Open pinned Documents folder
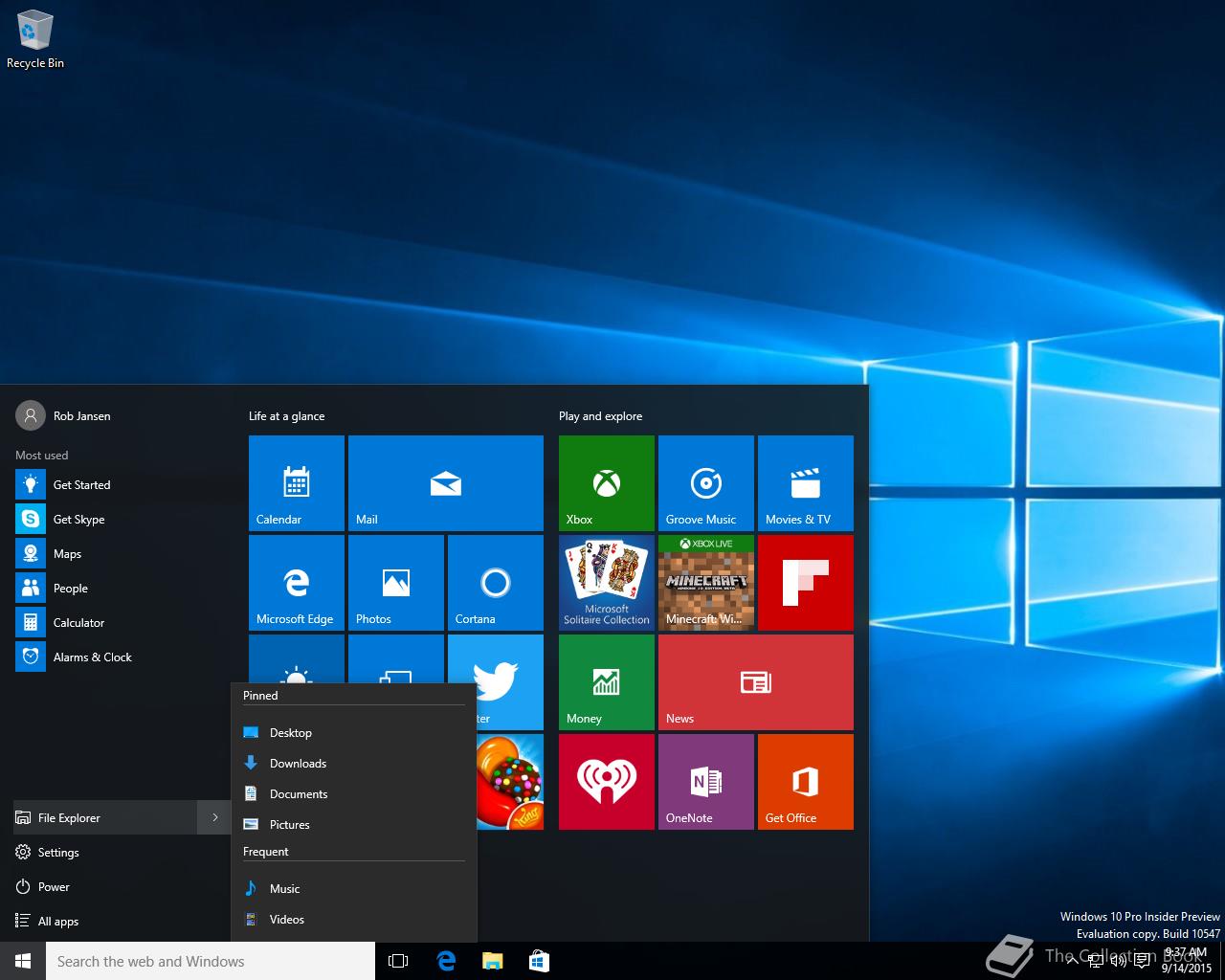 (354, 794)
